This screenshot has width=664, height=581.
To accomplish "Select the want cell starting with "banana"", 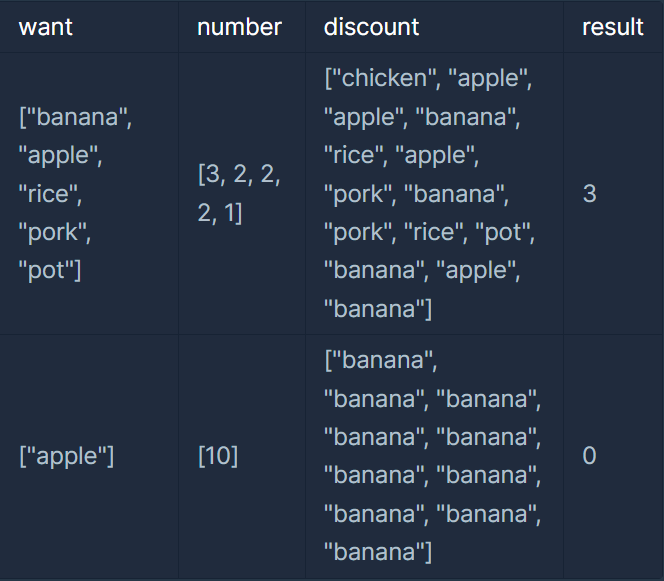I will click(x=89, y=194).
